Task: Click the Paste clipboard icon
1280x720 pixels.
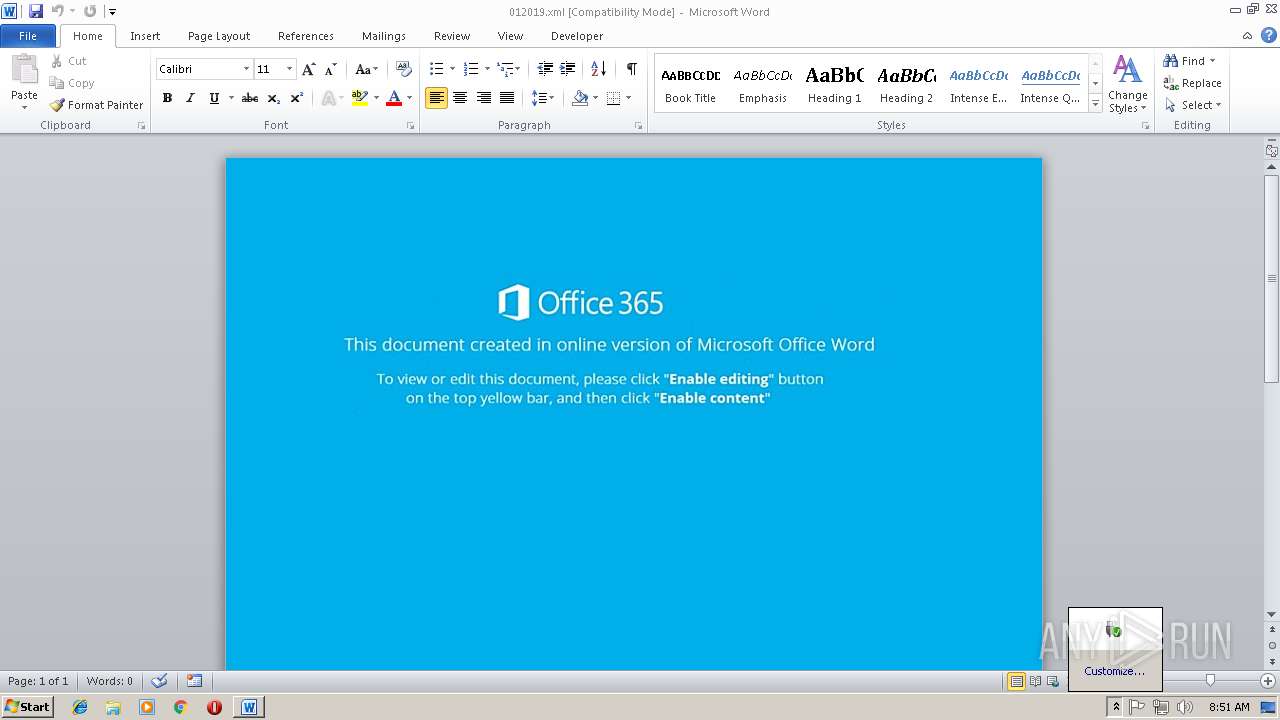Action: [24, 72]
